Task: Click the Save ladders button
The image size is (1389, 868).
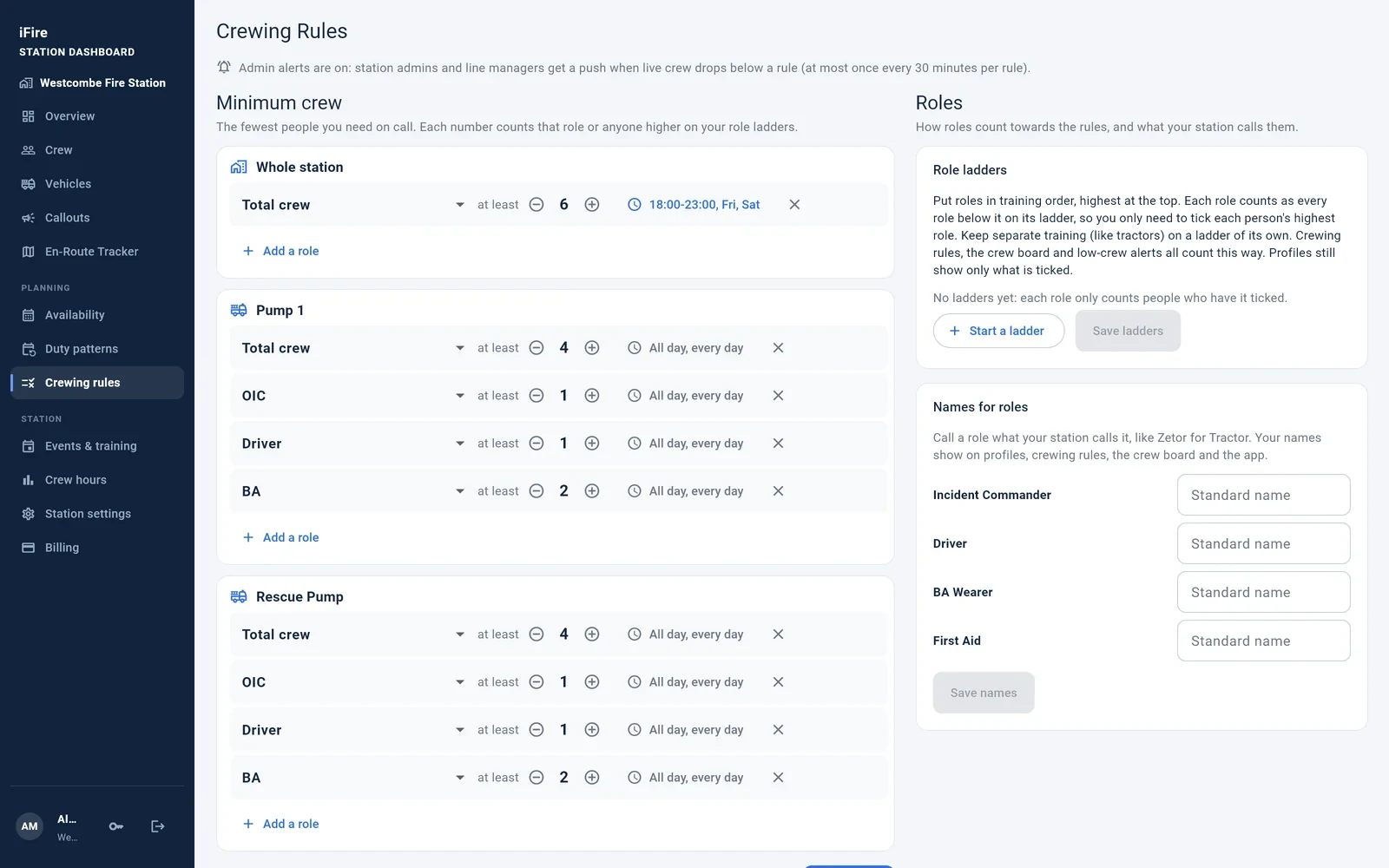Action: point(1128,331)
